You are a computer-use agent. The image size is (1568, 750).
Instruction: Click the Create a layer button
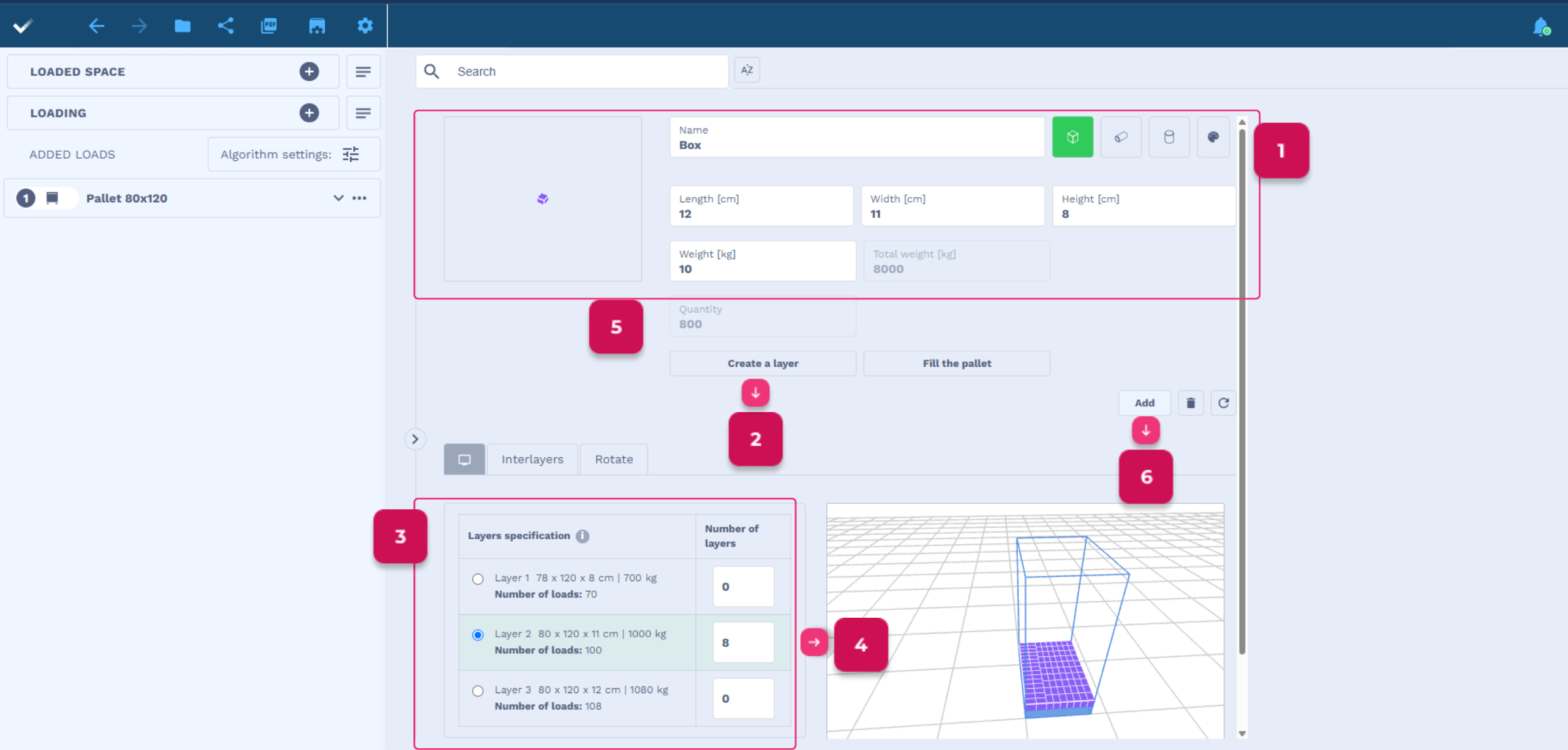(x=763, y=363)
